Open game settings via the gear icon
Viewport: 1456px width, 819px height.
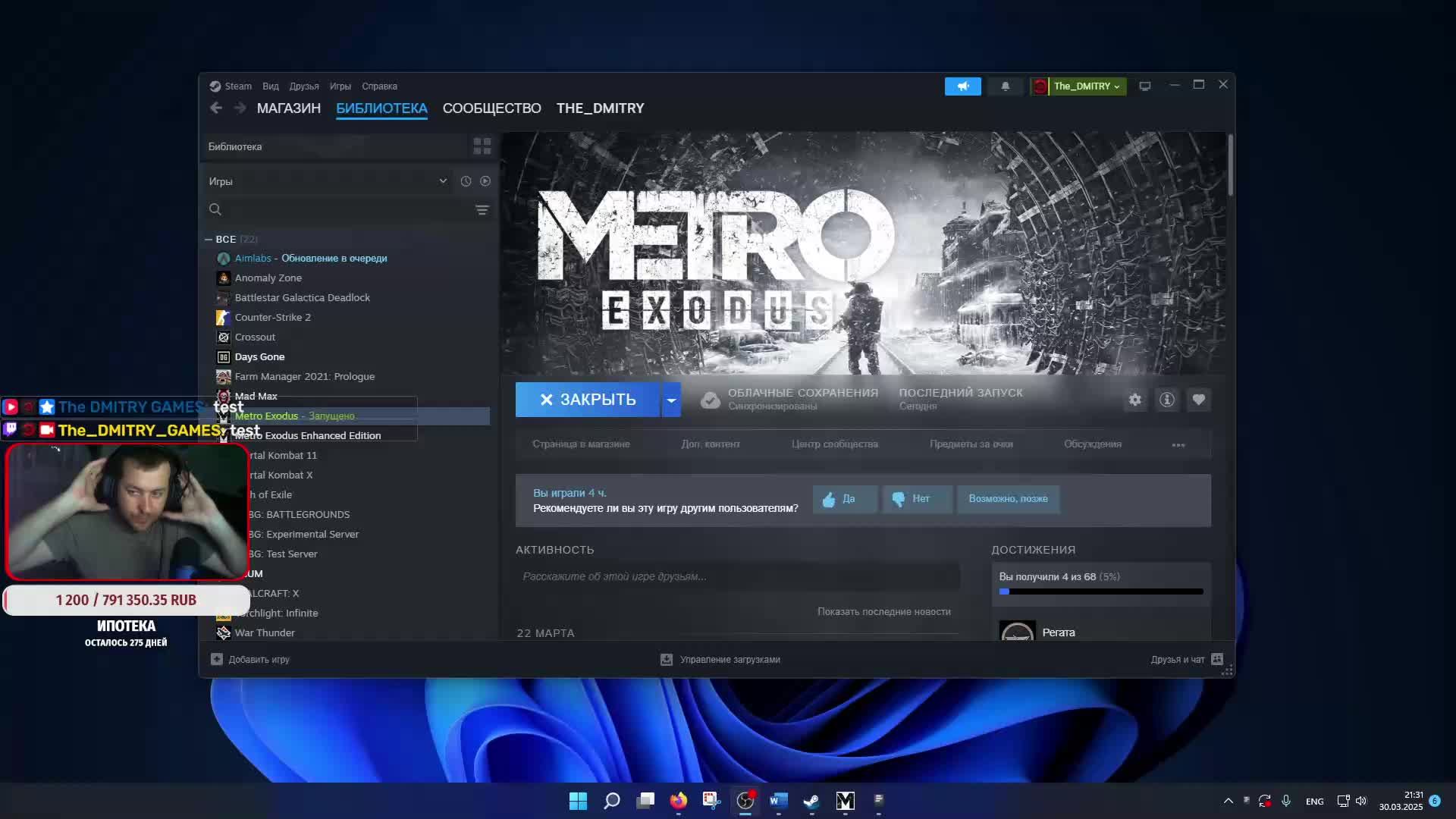coord(1135,400)
